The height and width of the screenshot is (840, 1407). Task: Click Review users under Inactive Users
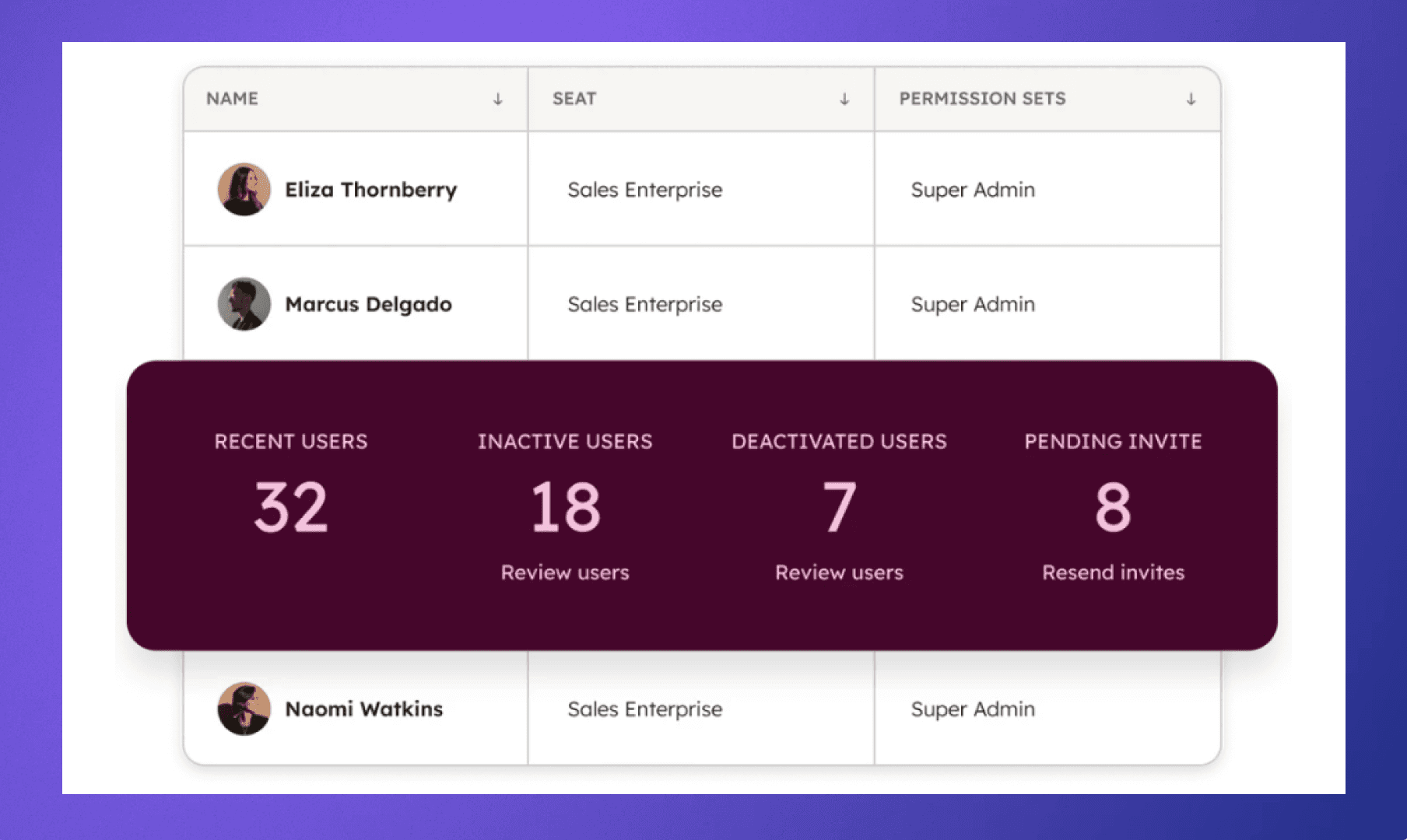565,572
